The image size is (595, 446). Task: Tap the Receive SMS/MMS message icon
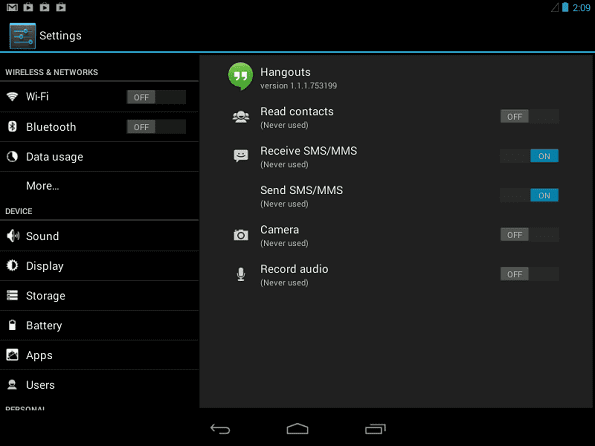click(241, 156)
